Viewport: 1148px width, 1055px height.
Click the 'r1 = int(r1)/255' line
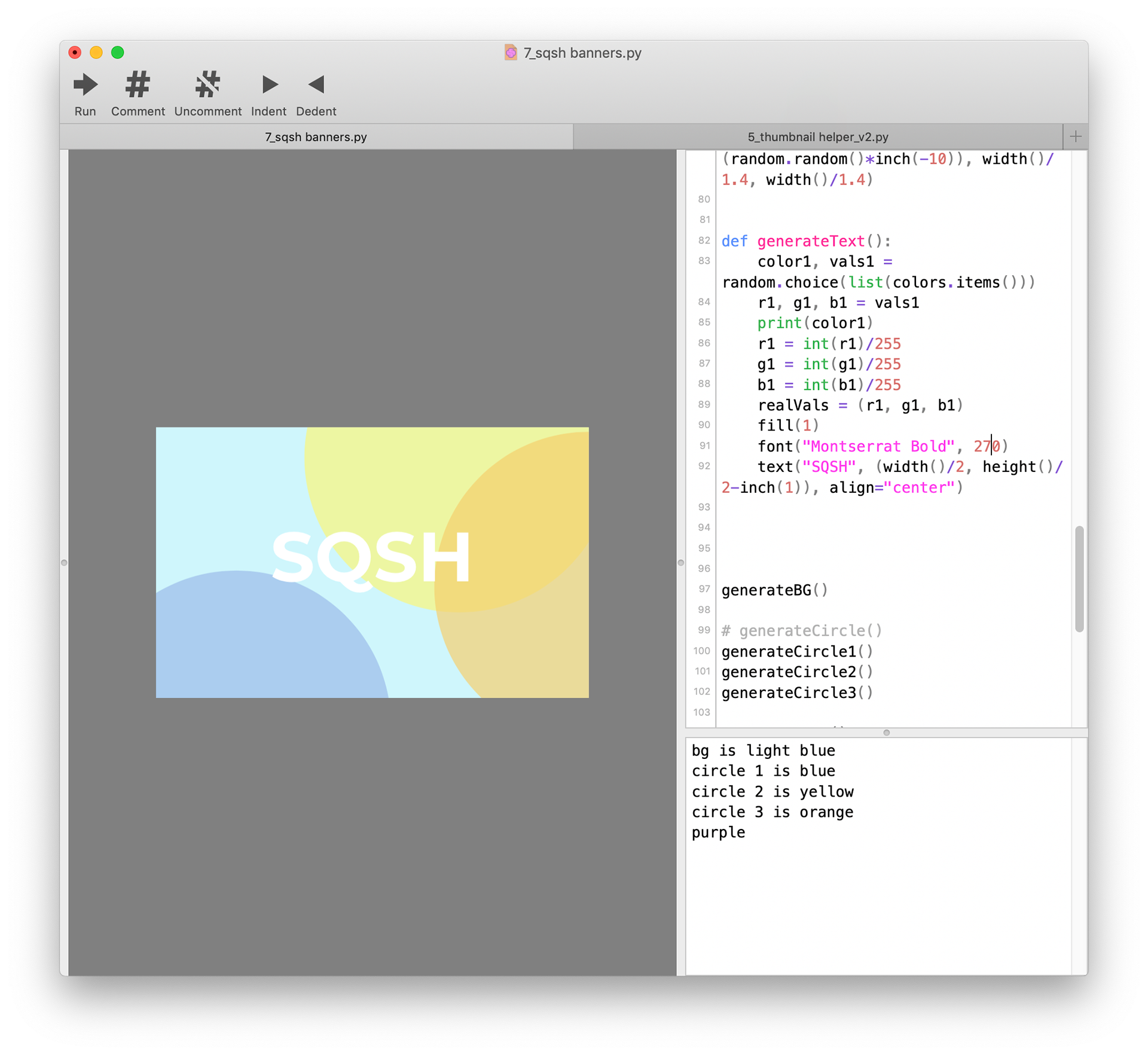829,344
